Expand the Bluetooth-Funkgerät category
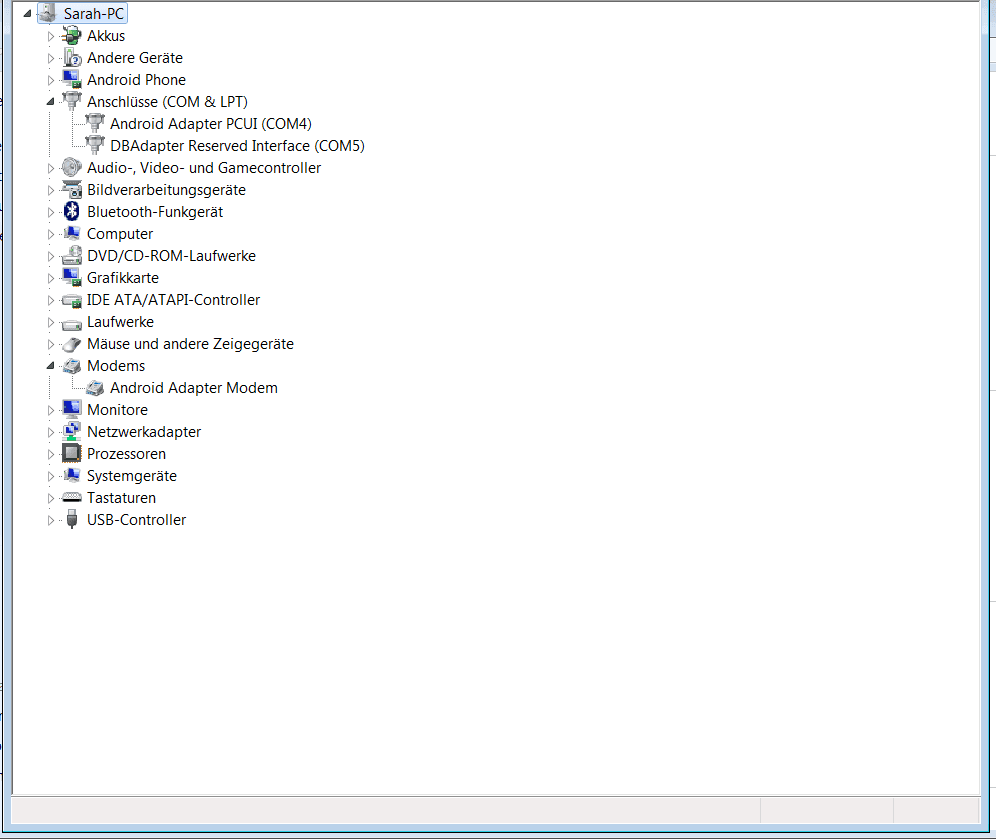This screenshot has width=996, height=839. (51, 212)
